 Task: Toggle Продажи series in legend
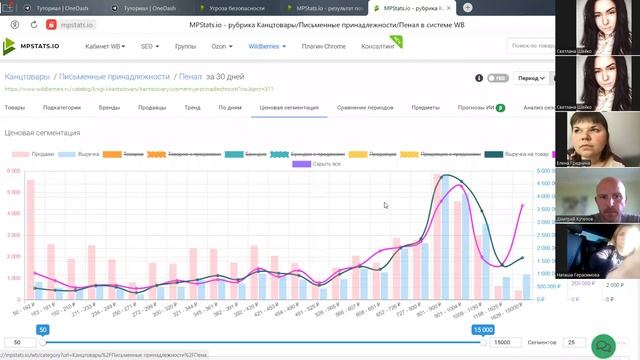(33, 154)
